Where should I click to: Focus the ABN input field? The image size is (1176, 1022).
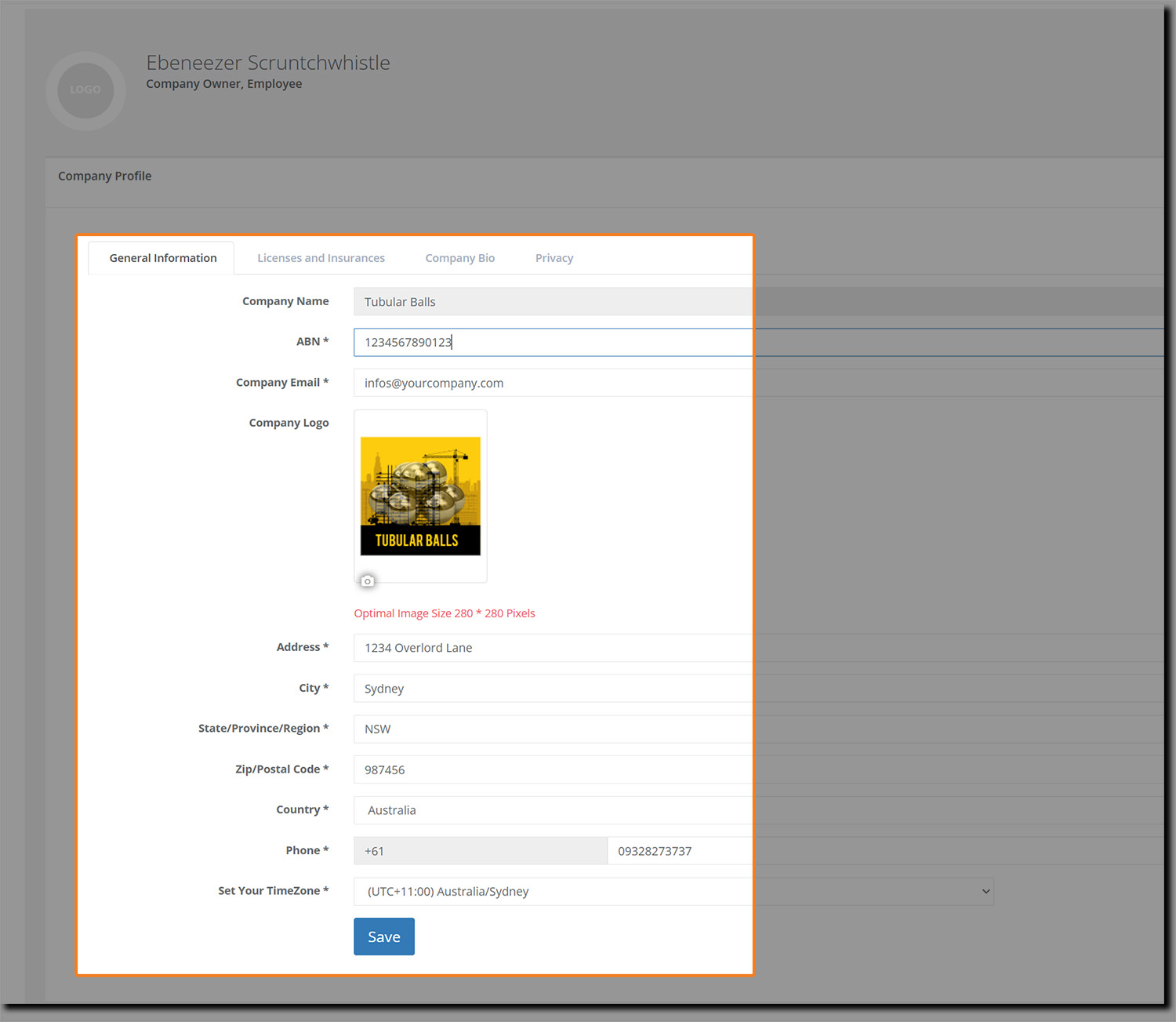pos(759,342)
